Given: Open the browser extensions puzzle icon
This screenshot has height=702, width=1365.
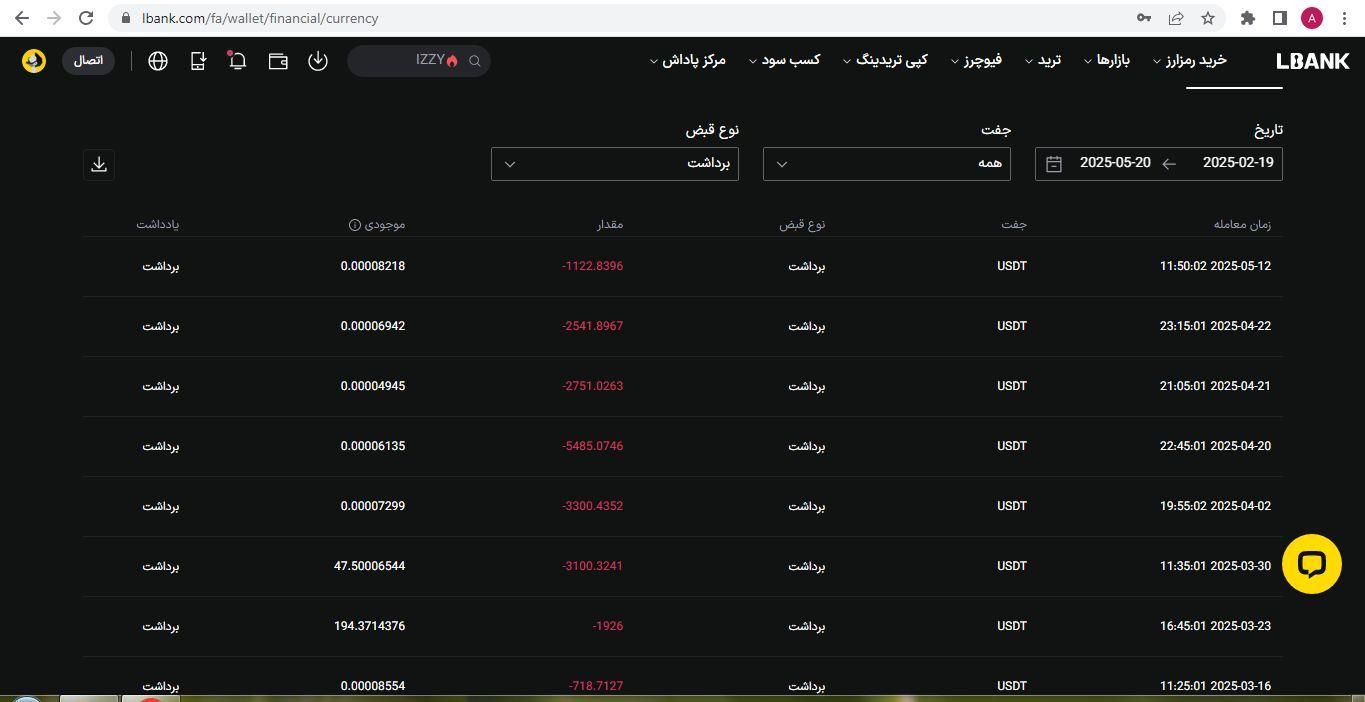Looking at the screenshot, I should point(1247,18).
